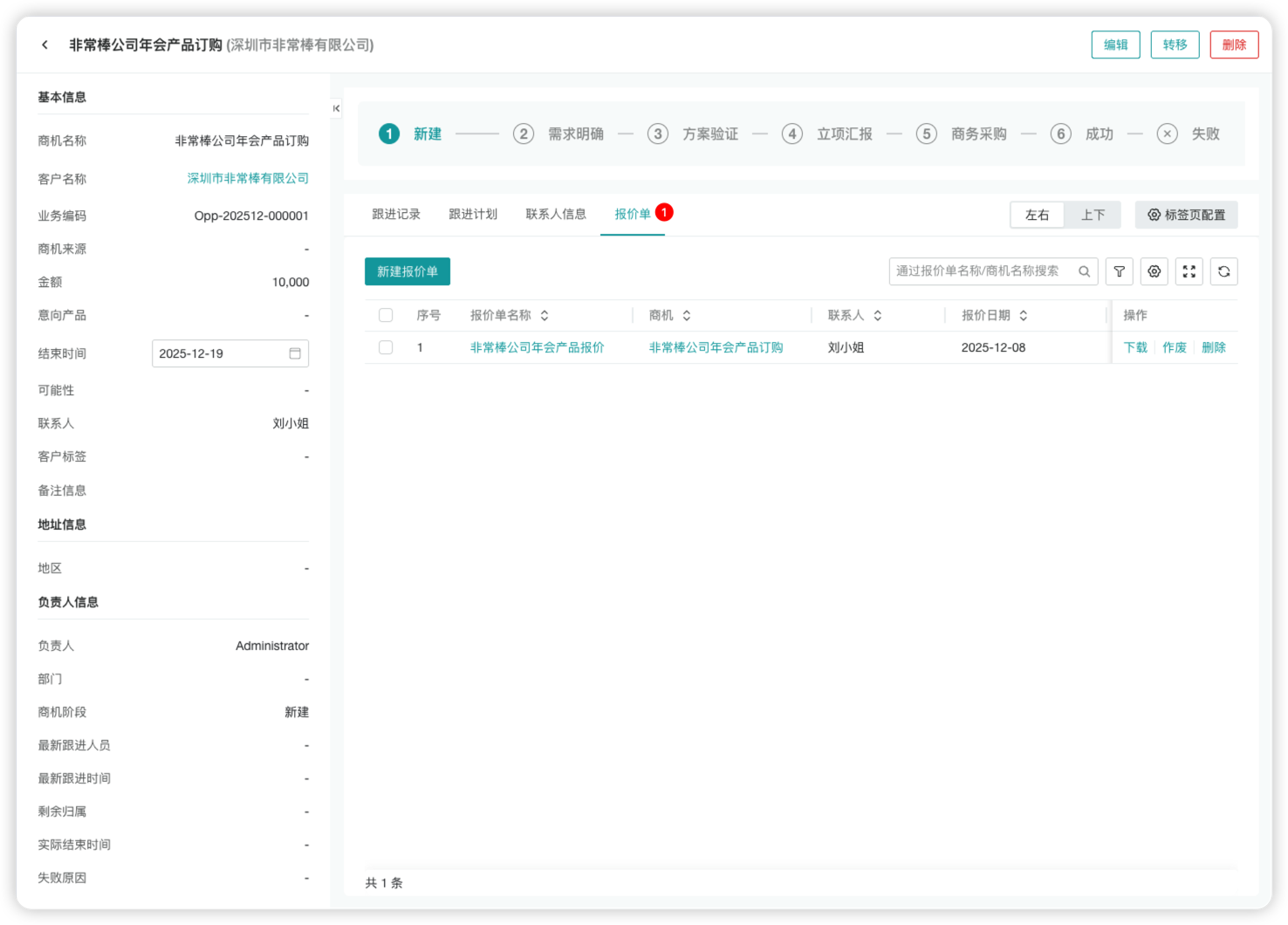Refresh the quotation list
This screenshot has width=1288, height=925.
point(1223,271)
